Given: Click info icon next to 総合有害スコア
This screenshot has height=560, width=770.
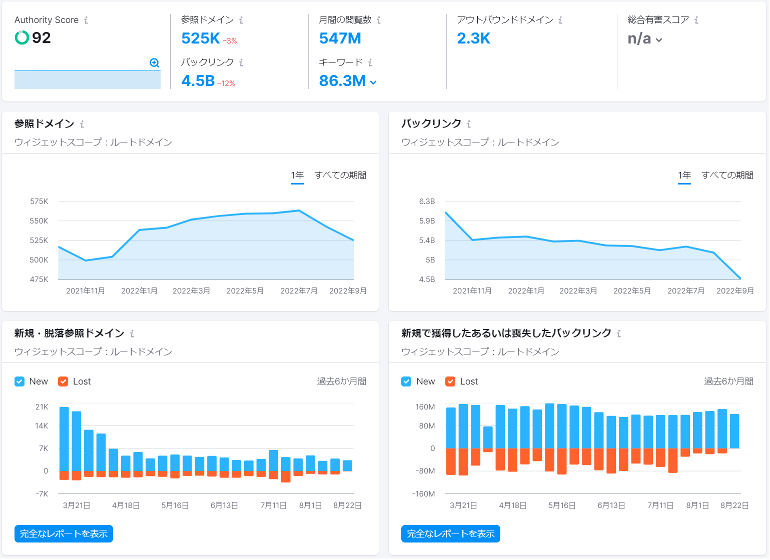Looking at the screenshot, I should (x=696, y=20).
